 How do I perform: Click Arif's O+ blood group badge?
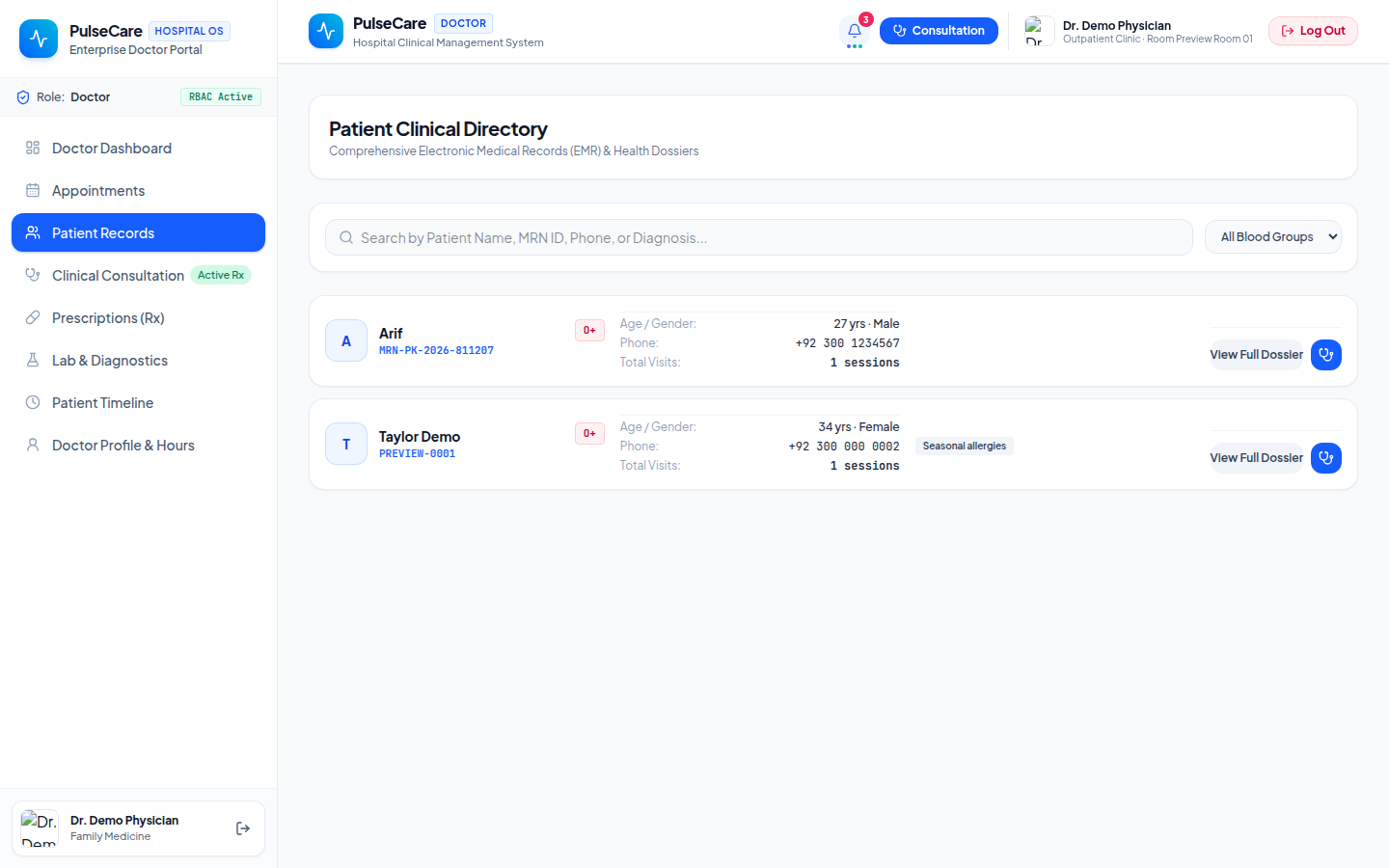coord(589,330)
